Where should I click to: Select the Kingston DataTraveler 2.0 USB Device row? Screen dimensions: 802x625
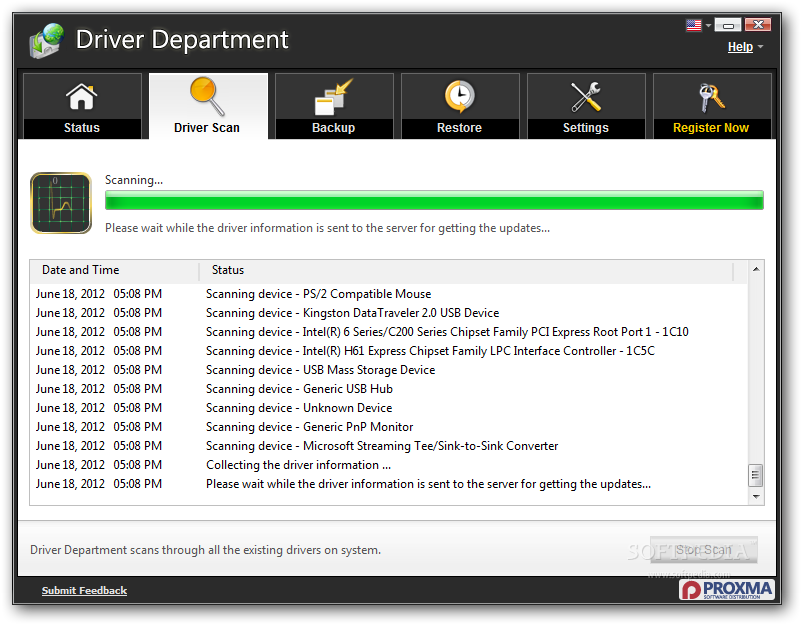click(x=389, y=313)
